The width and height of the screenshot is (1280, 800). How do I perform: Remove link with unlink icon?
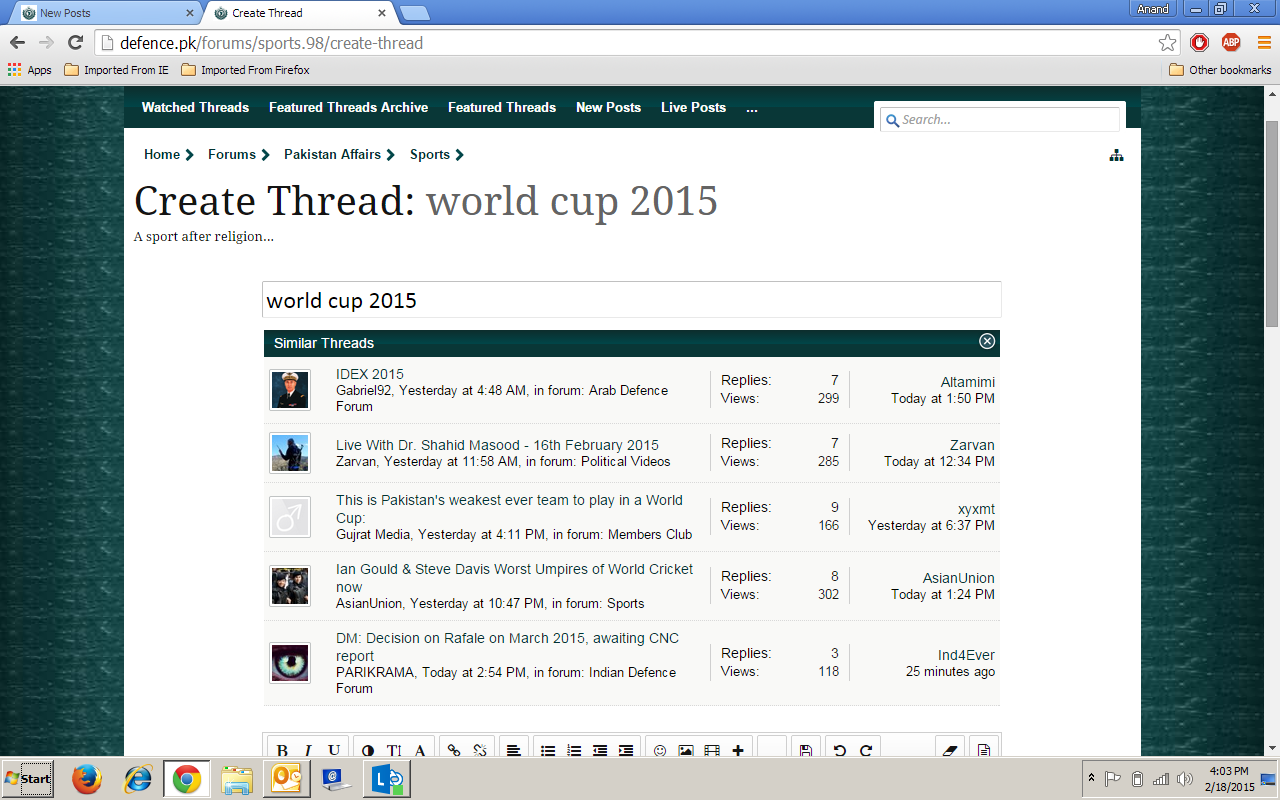click(480, 750)
